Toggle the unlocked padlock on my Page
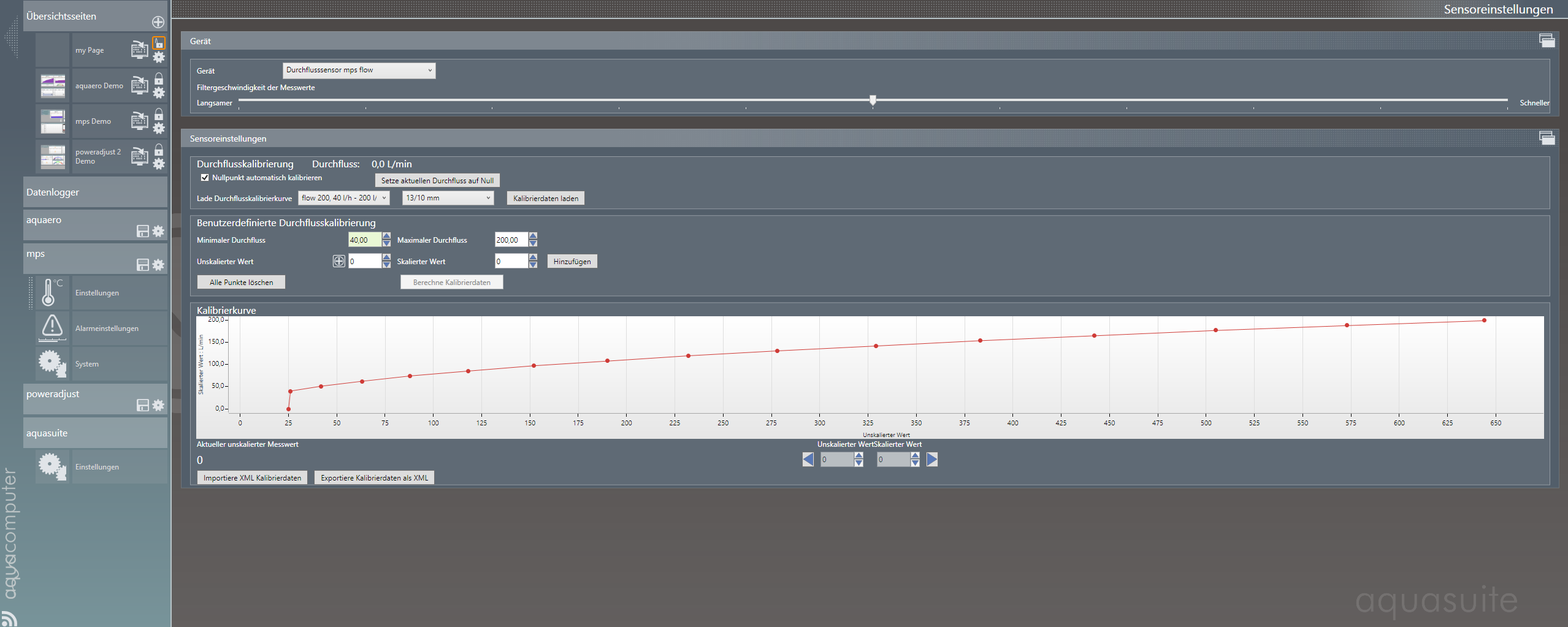This screenshot has height=627, width=1568. (x=159, y=43)
